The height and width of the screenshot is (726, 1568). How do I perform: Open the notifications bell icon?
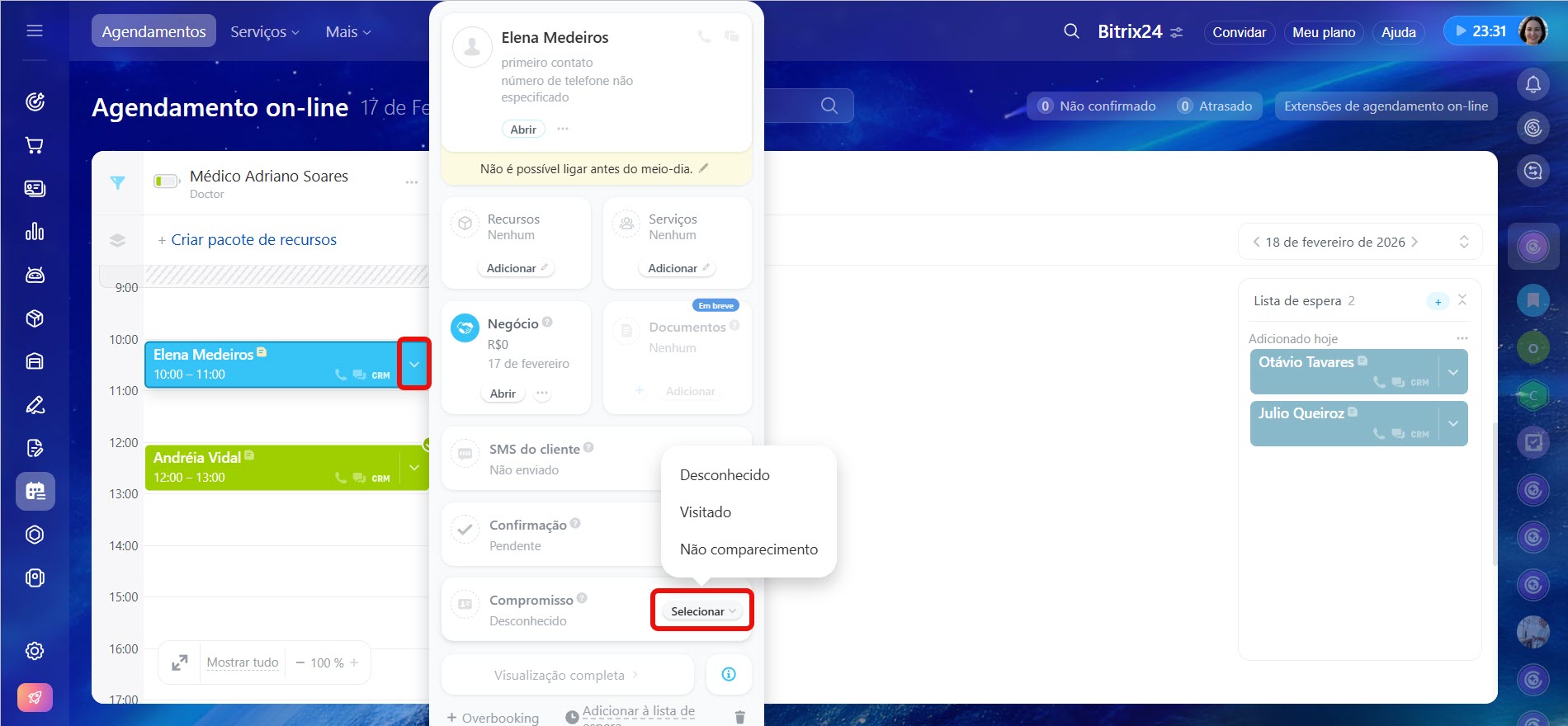click(x=1533, y=84)
